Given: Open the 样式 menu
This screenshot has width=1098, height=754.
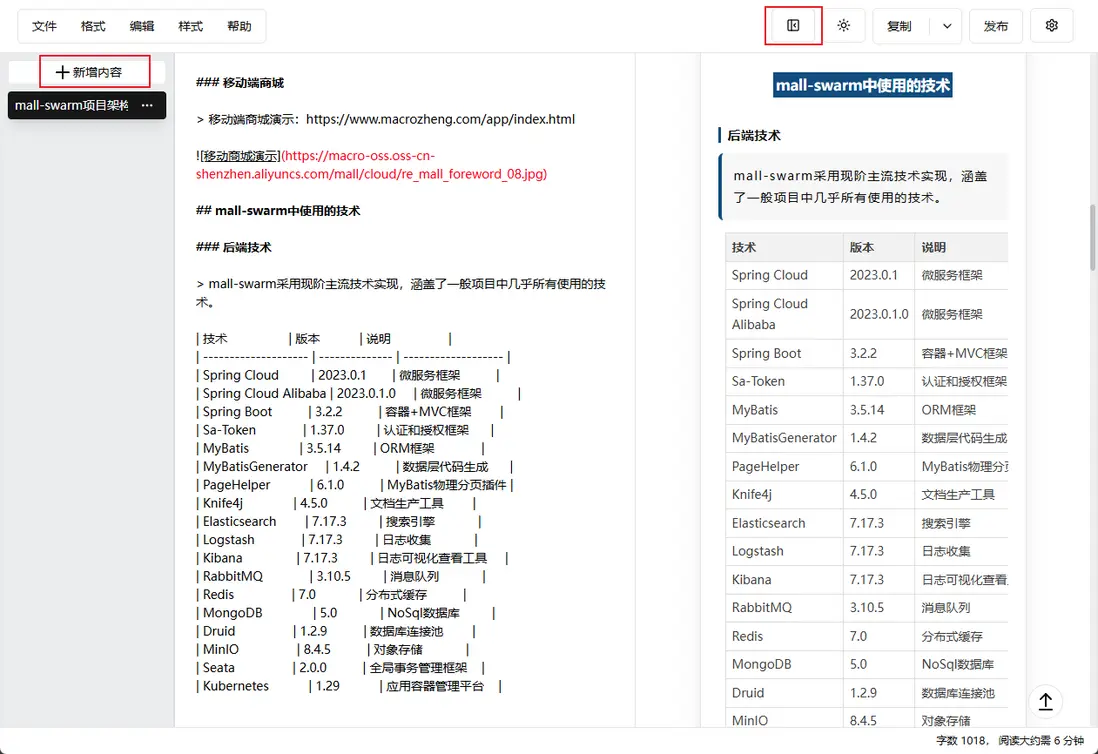Looking at the screenshot, I should tap(190, 26).
